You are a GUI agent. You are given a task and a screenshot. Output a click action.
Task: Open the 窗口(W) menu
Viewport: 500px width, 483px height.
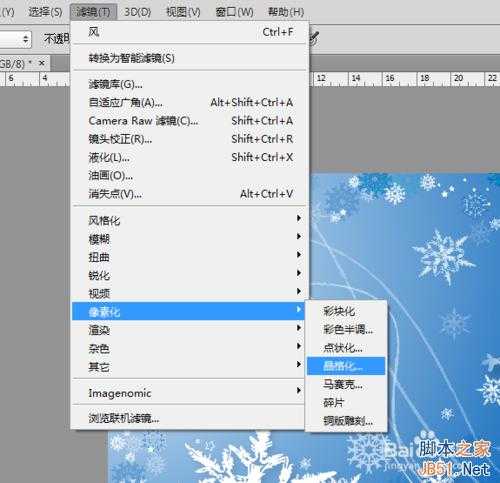pos(234,12)
